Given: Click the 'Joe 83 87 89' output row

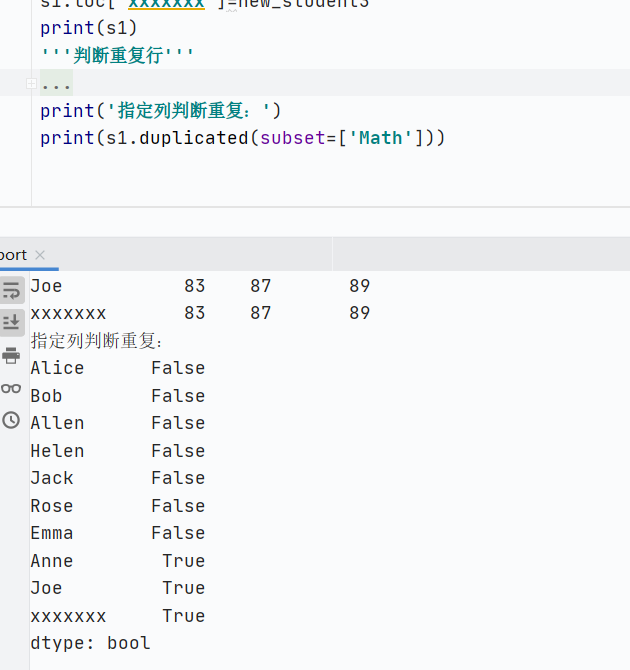Looking at the screenshot, I should click(200, 286).
